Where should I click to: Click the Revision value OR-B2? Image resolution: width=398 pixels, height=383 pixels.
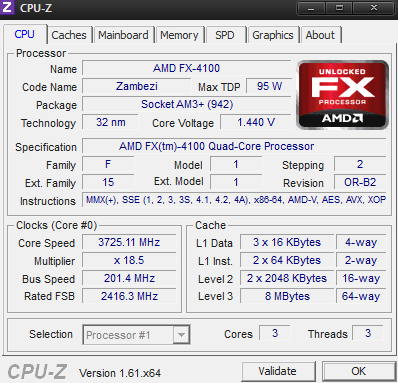point(360,182)
